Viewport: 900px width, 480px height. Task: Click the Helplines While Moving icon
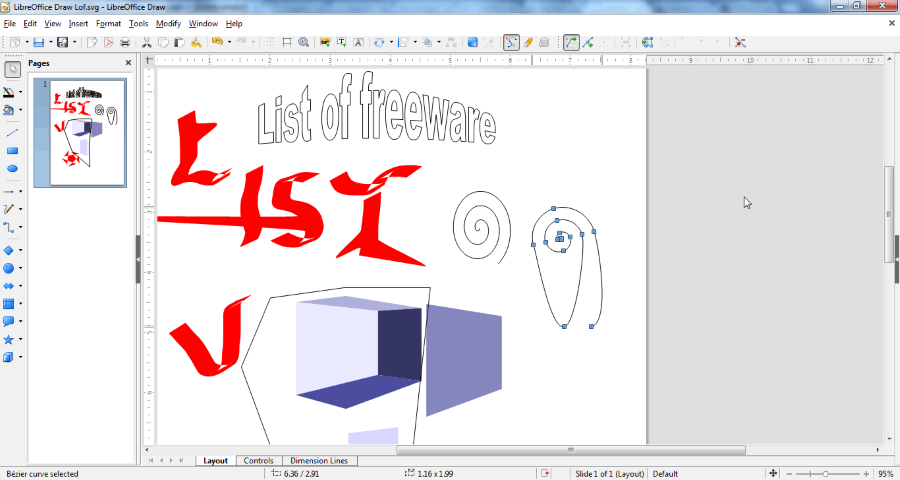pos(287,42)
